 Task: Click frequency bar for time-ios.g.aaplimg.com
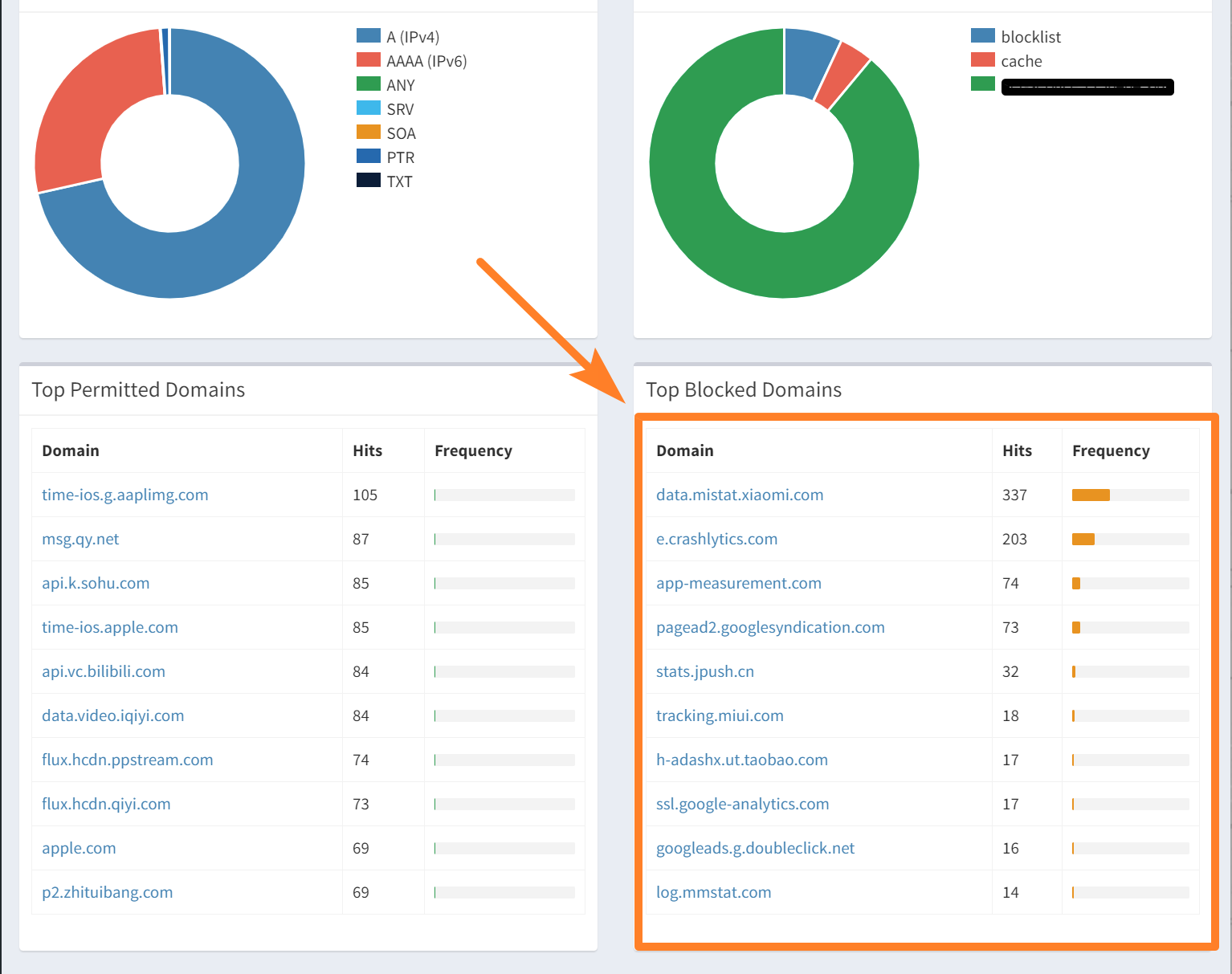(x=504, y=495)
